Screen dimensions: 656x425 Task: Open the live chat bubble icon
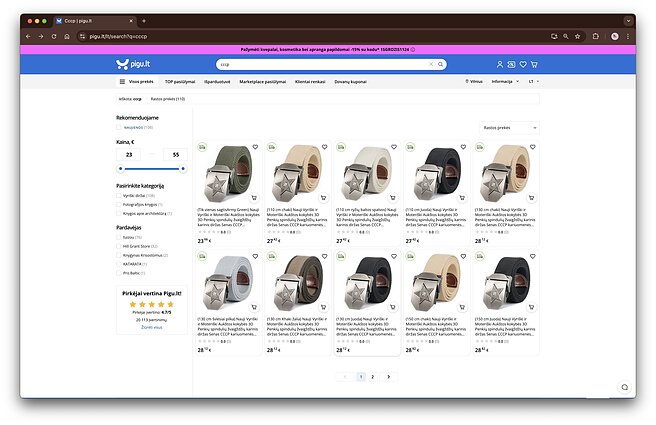pyautogui.click(x=624, y=387)
